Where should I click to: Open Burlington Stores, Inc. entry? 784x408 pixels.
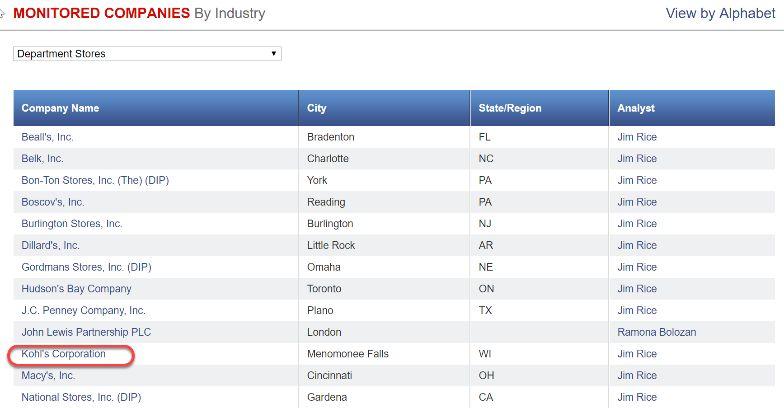click(72, 224)
